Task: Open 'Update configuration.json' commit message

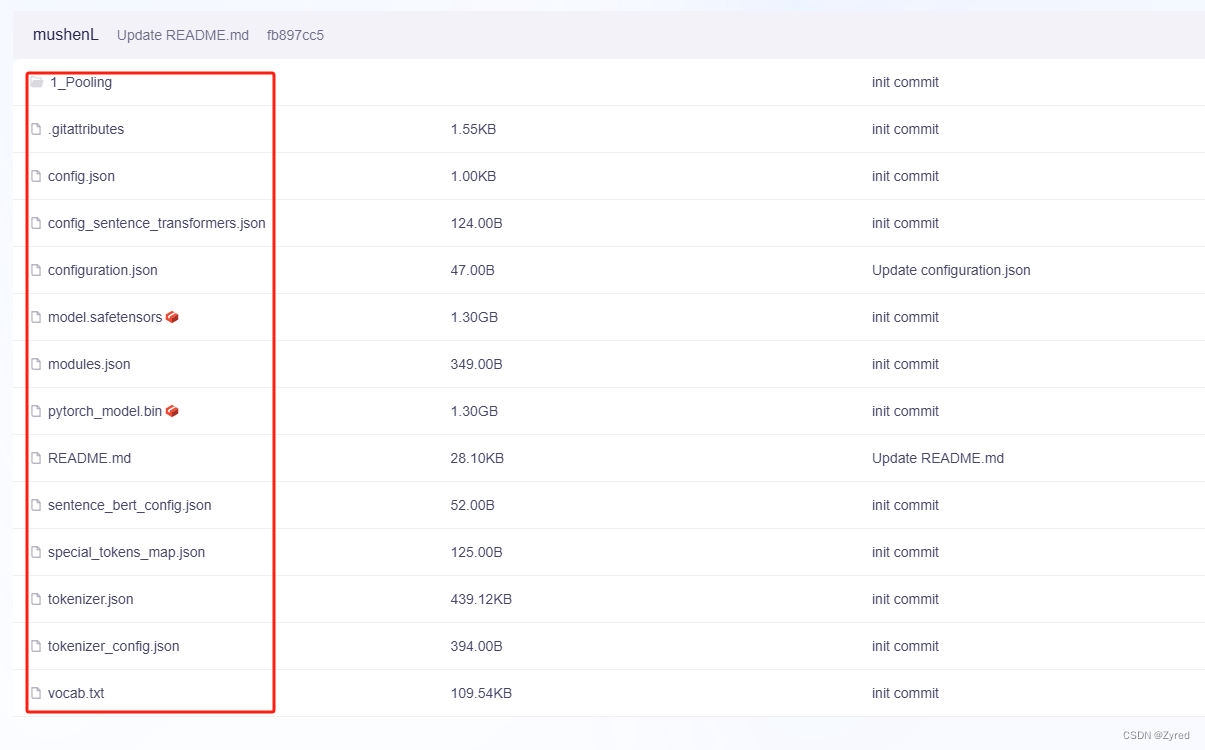Action: tap(951, 270)
